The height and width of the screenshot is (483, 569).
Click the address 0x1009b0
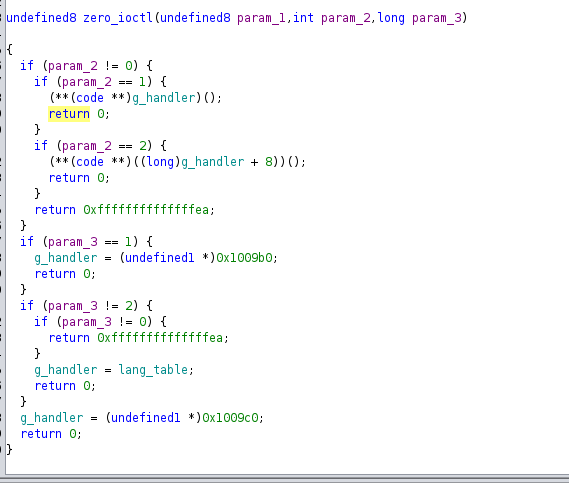[244, 258]
